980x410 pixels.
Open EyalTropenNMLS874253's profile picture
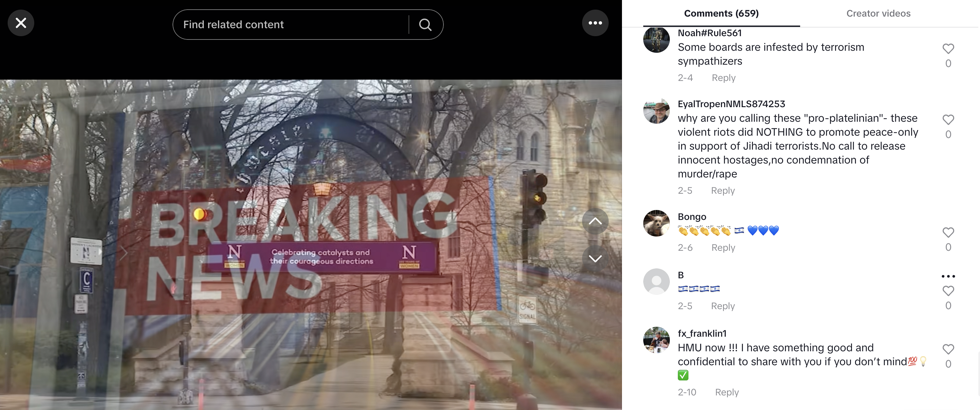[656, 110]
